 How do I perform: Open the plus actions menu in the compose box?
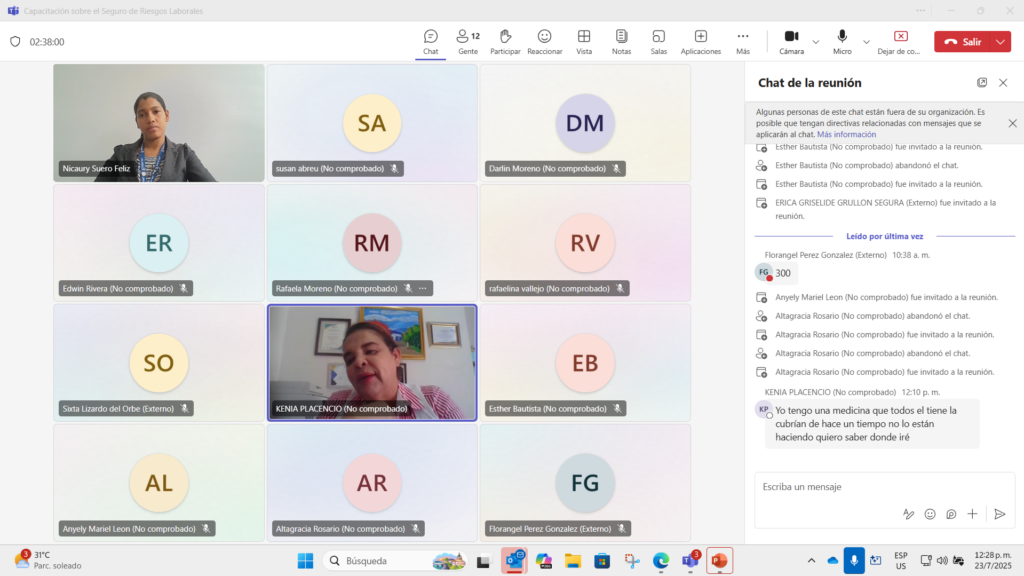972,514
